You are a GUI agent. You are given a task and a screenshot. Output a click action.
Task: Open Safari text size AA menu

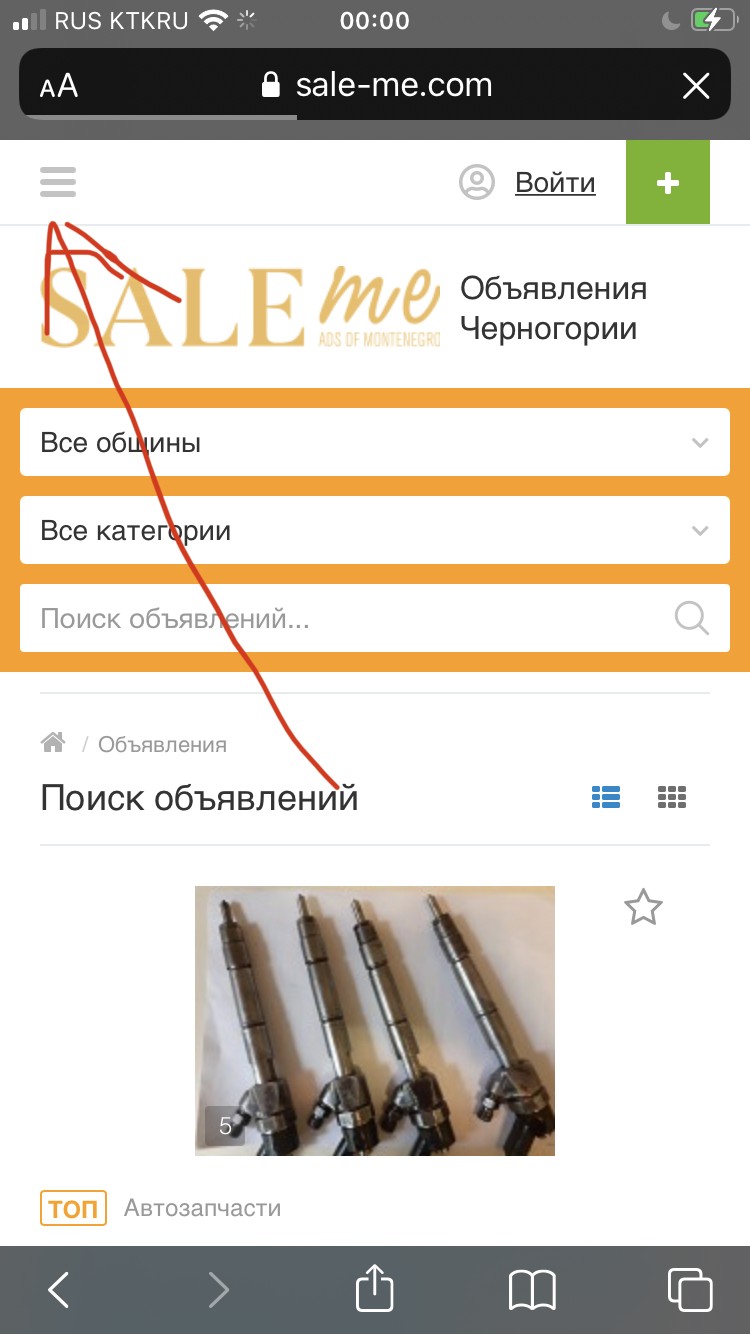pyautogui.click(x=59, y=86)
